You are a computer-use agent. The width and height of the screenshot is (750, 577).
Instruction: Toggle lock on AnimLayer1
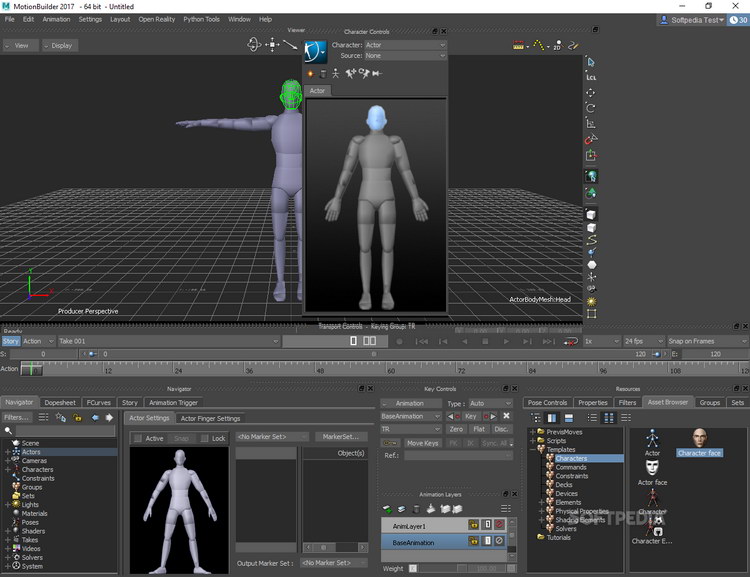click(474, 525)
